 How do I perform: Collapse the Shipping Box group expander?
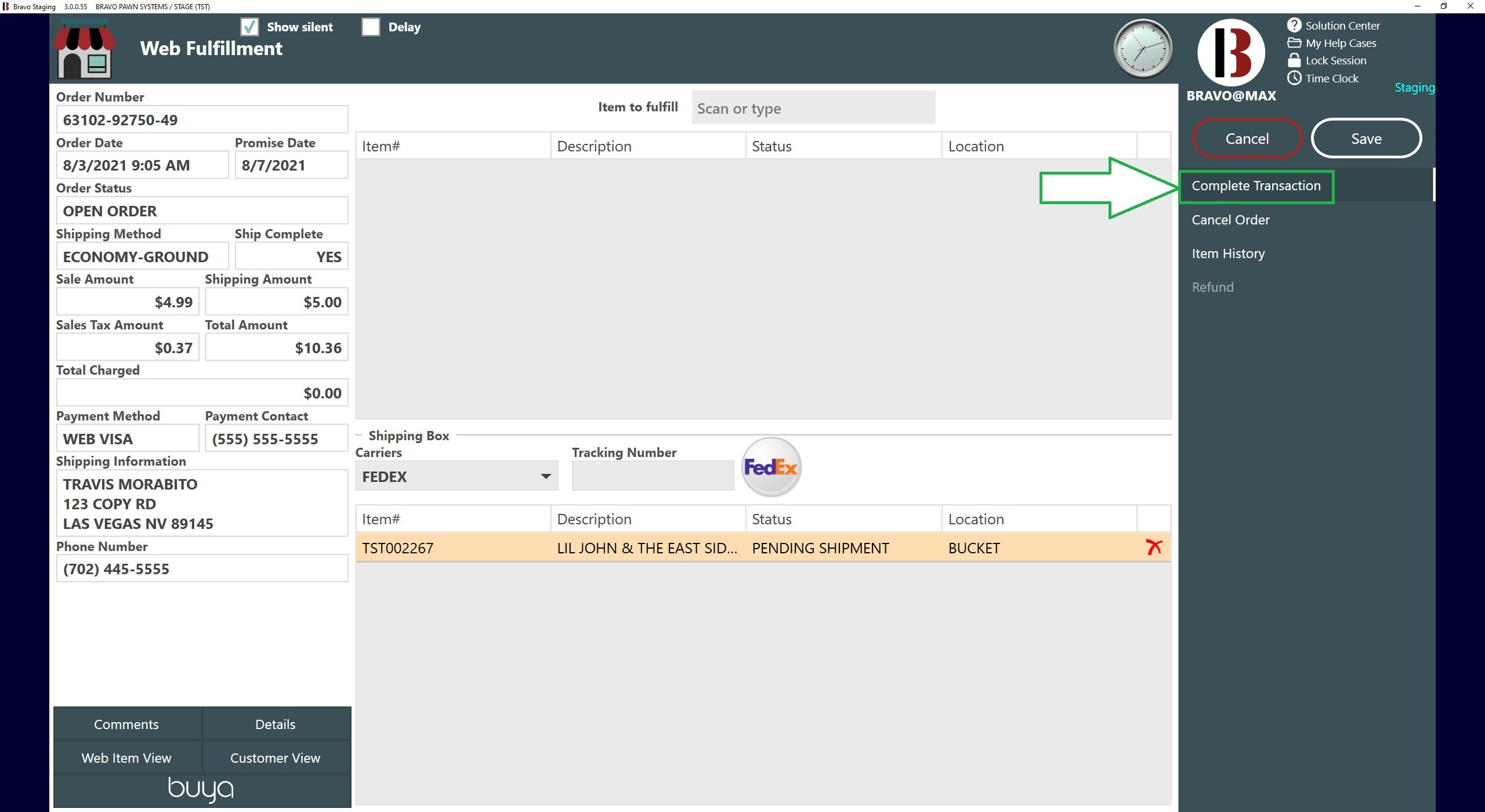[x=358, y=435]
